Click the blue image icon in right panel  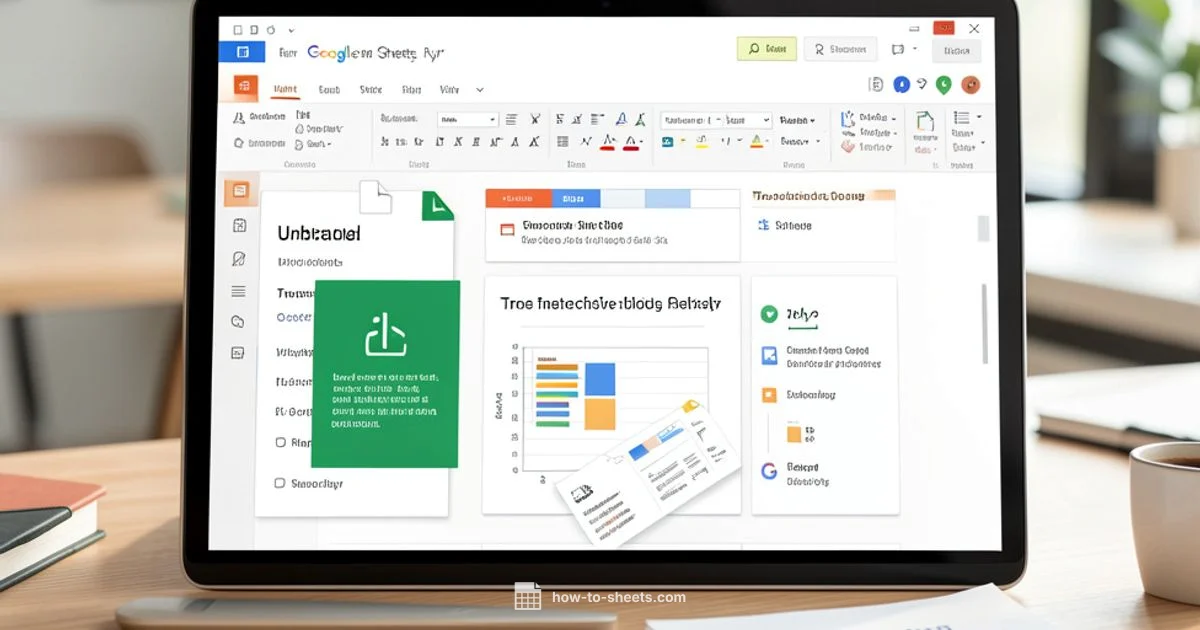pyautogui.click(x=768, y=355)
